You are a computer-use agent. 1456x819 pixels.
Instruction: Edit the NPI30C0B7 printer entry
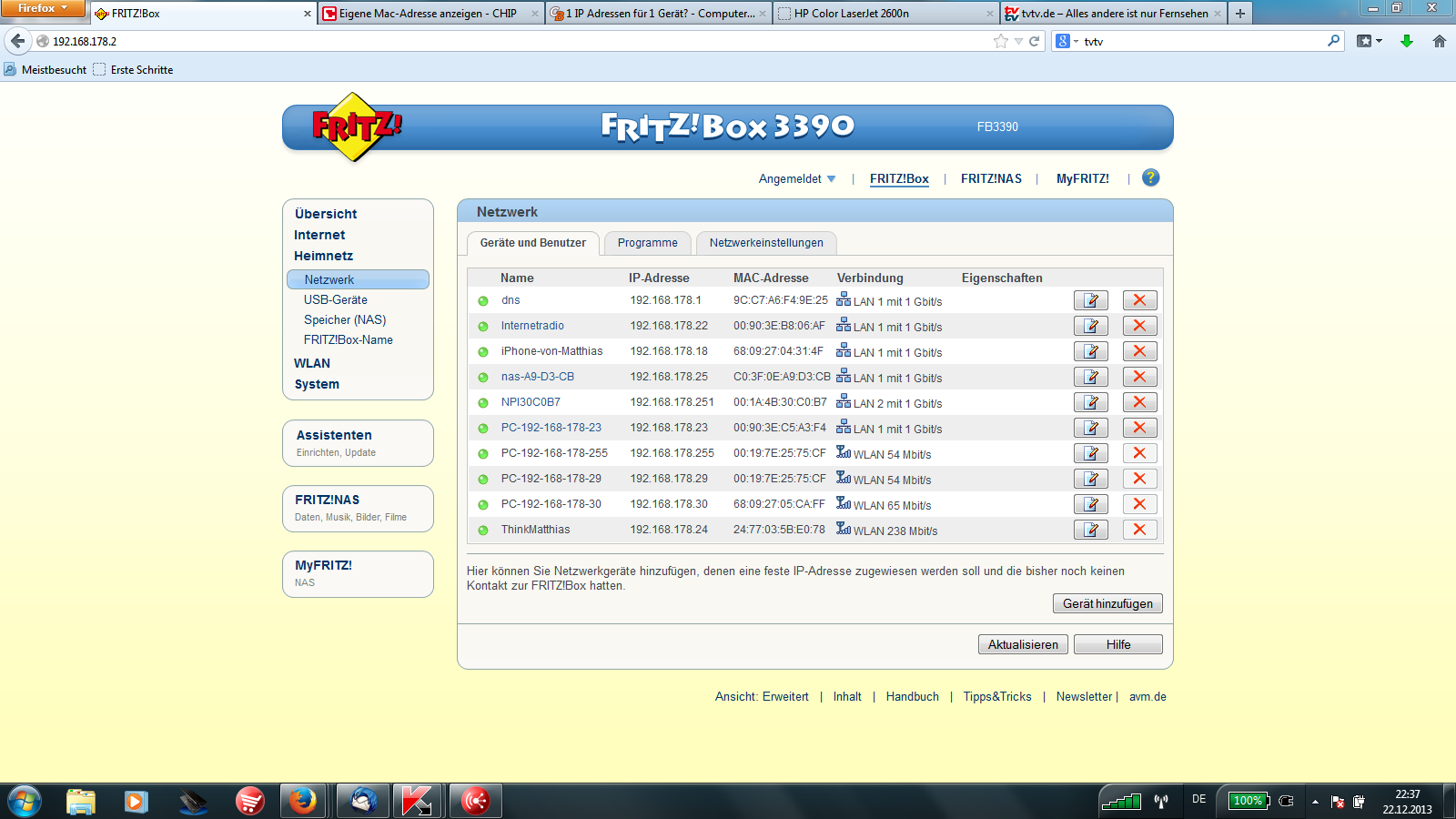tap(1090, 402)
